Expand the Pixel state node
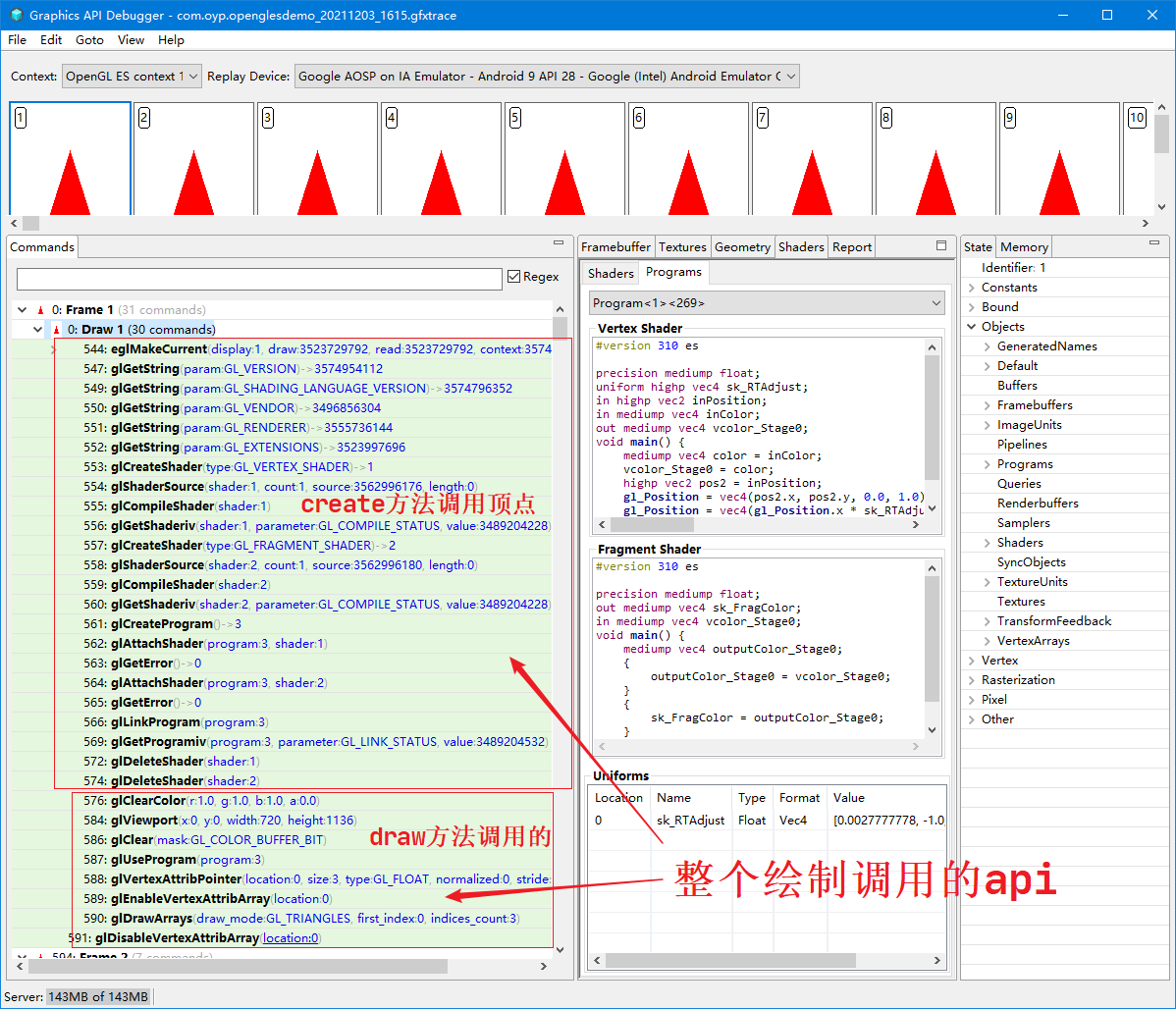Image resolution: width=1176 pixels, height=1009 pixels. pos(972,699)
